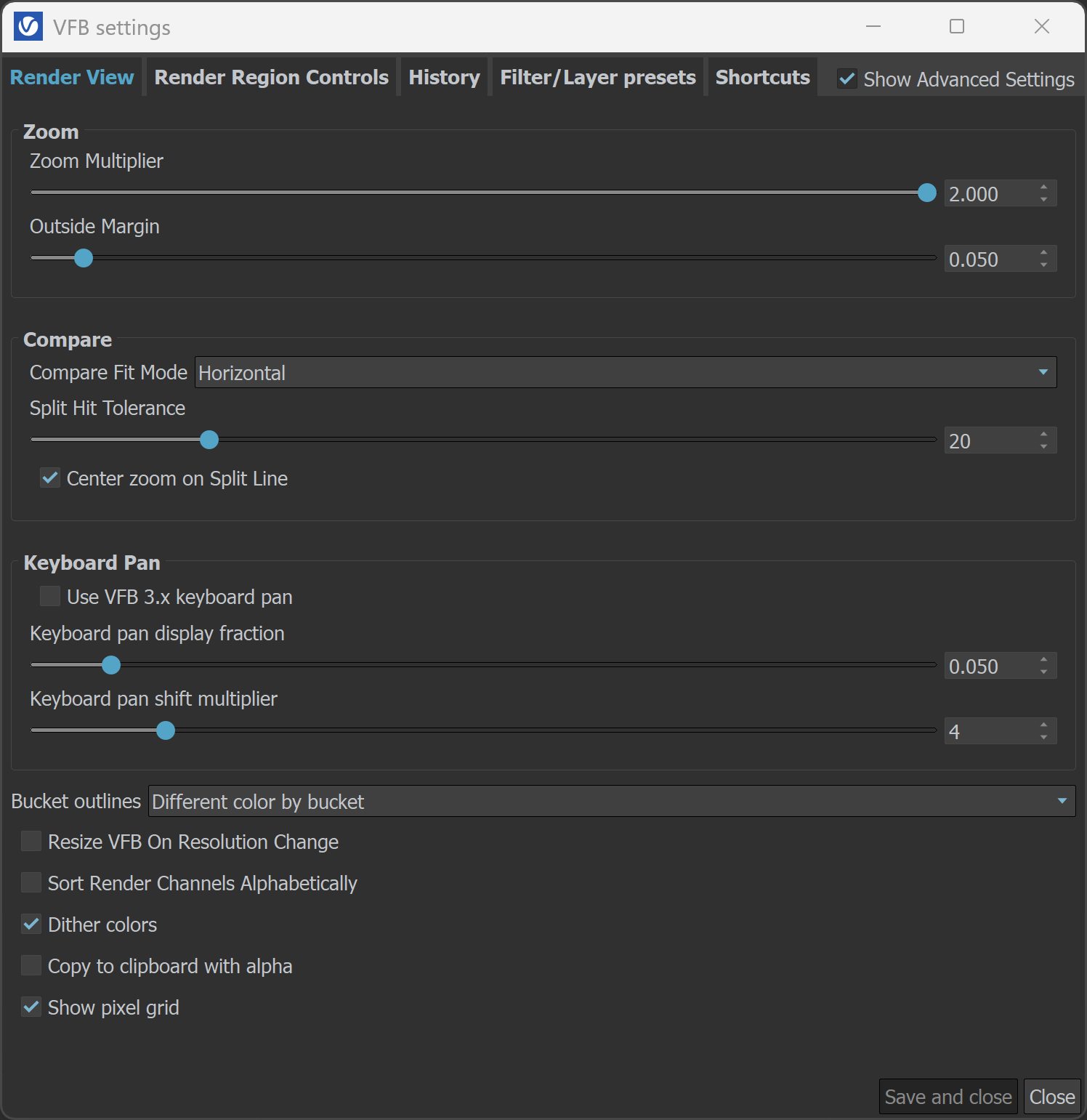Decrease Keyboard pan shift multiplier down arrow
The width and height of the screenshot is (1087, 1120).
(1043, 738)
